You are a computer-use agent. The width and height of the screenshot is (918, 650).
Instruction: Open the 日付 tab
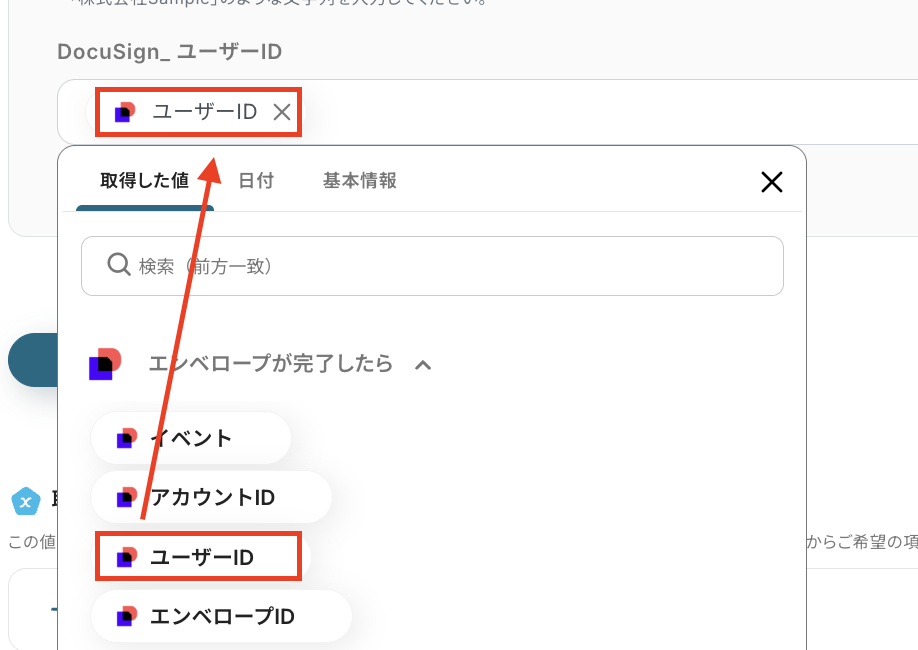pyautogui.click(x=256, y=180)
